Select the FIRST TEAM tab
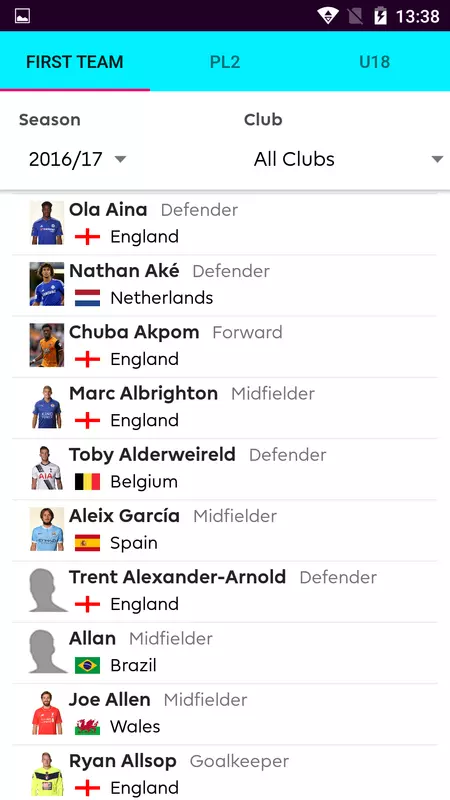Image resolution: width=450 pixels, height=800 pixels. click(75, 62)
